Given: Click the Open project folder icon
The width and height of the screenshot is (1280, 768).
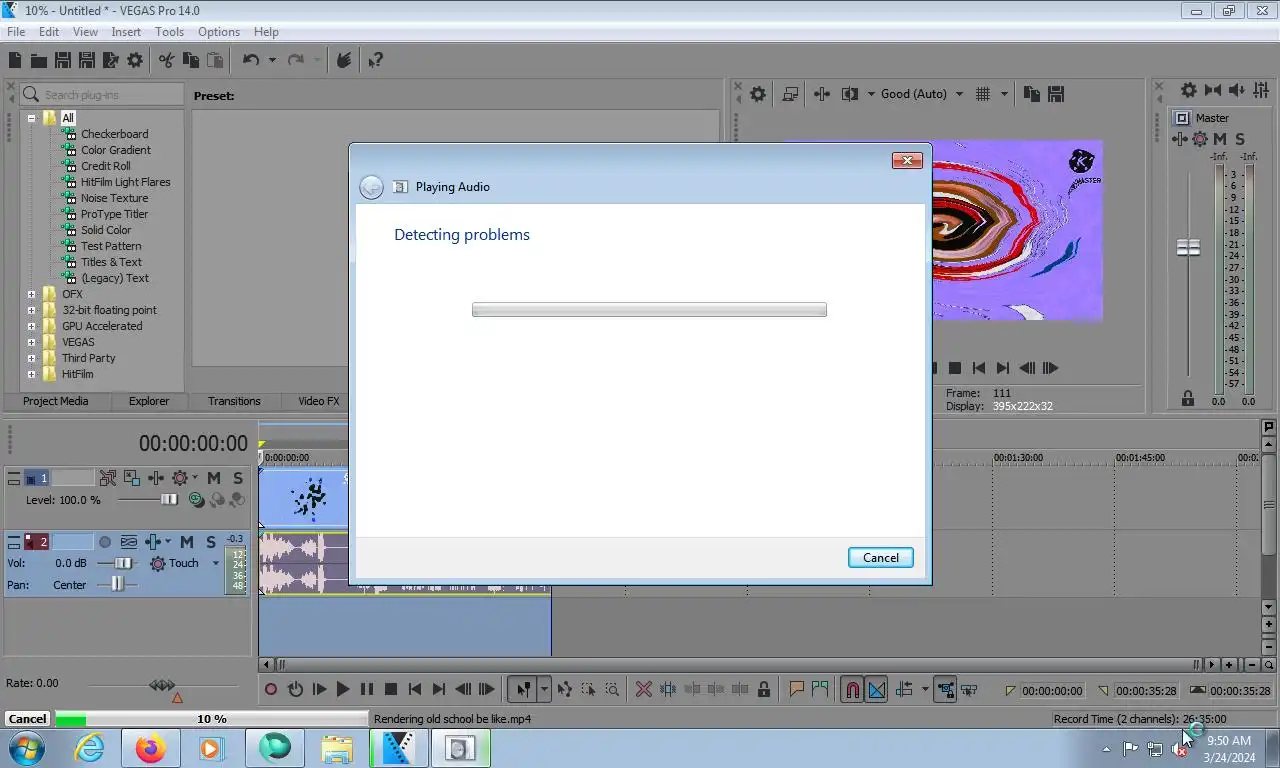Looking at the screenshot, I should 39,60.
